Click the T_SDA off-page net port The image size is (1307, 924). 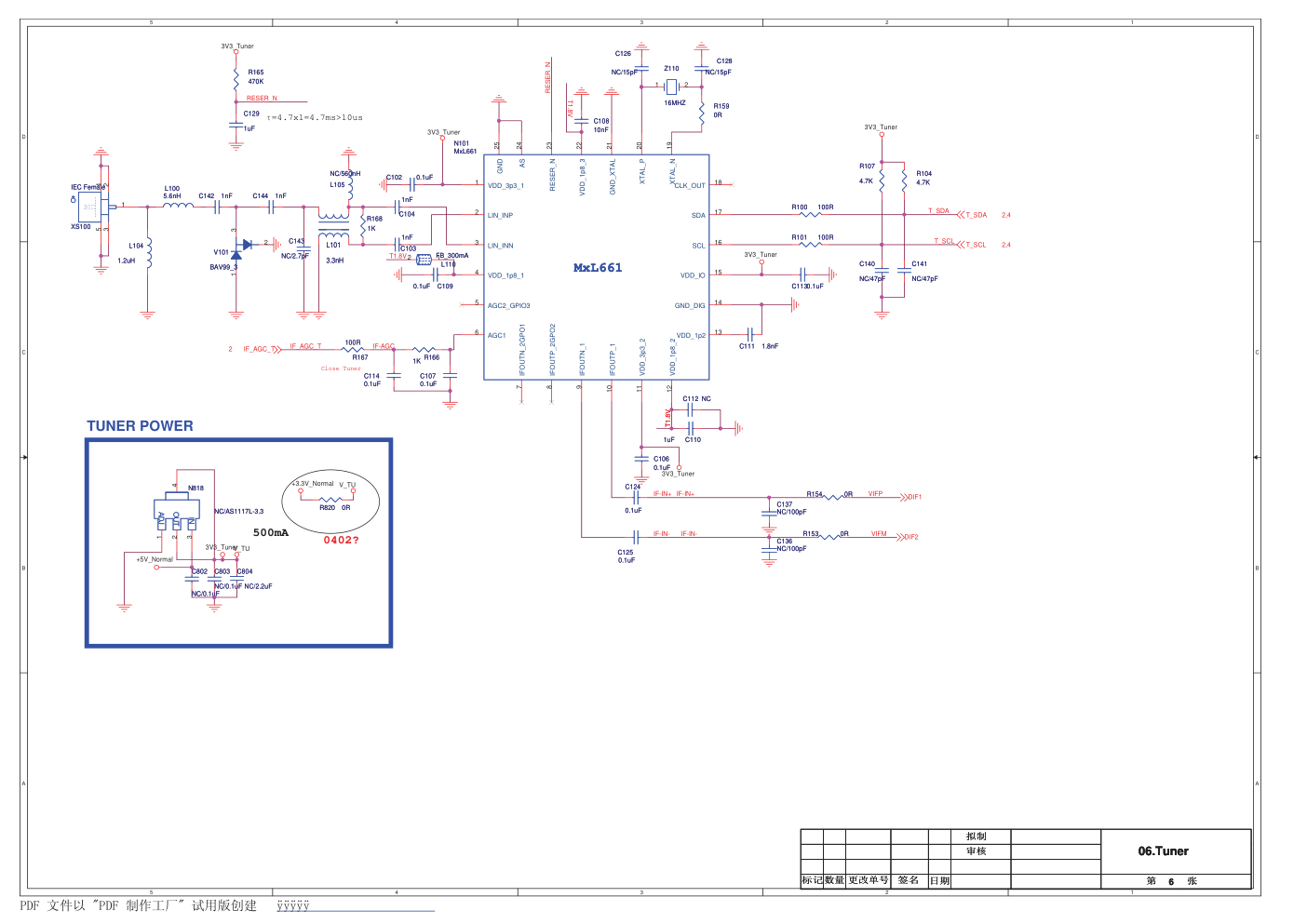coord(975,215)
